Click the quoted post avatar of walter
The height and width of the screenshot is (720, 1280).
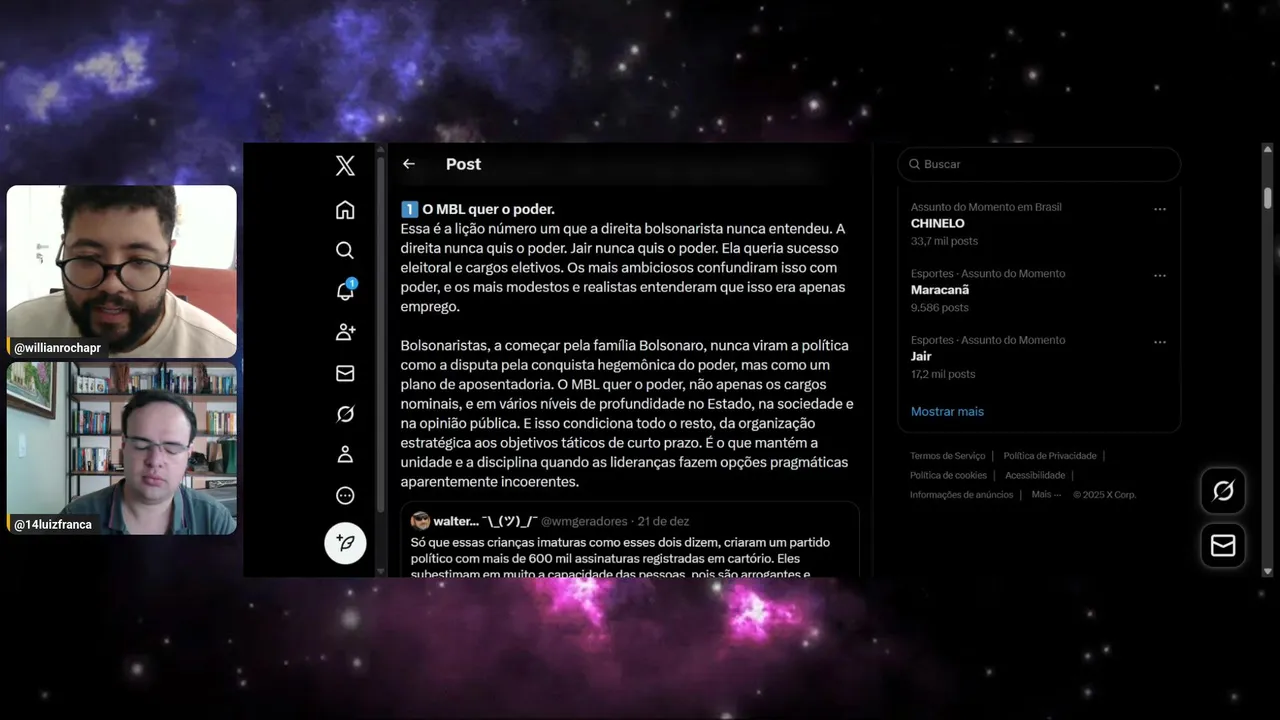420,521
